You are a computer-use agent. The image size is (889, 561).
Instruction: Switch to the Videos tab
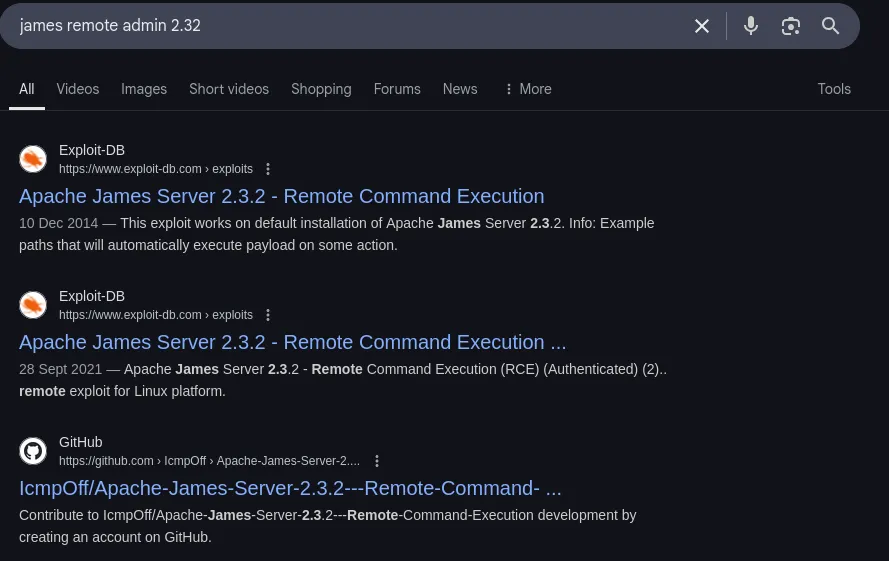click(x=77, y=89)
